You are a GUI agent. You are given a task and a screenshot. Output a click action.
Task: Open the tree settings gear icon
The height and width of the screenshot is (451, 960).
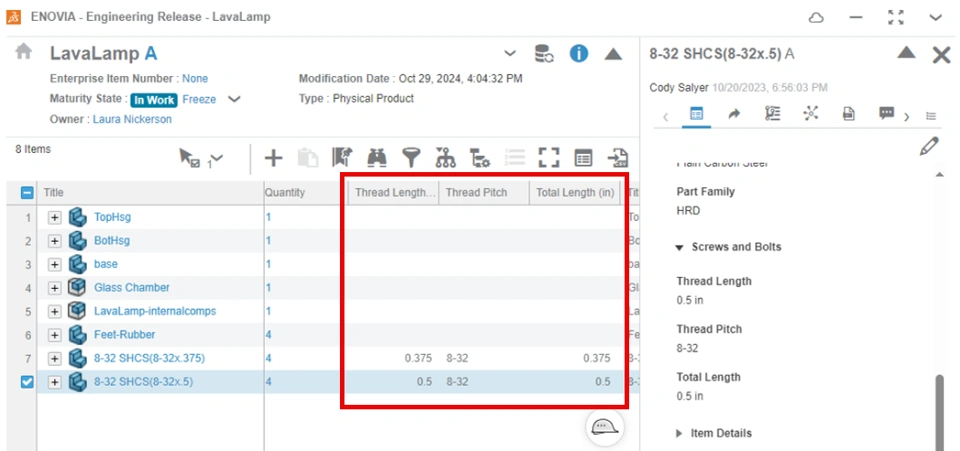[x=479, y=158]
